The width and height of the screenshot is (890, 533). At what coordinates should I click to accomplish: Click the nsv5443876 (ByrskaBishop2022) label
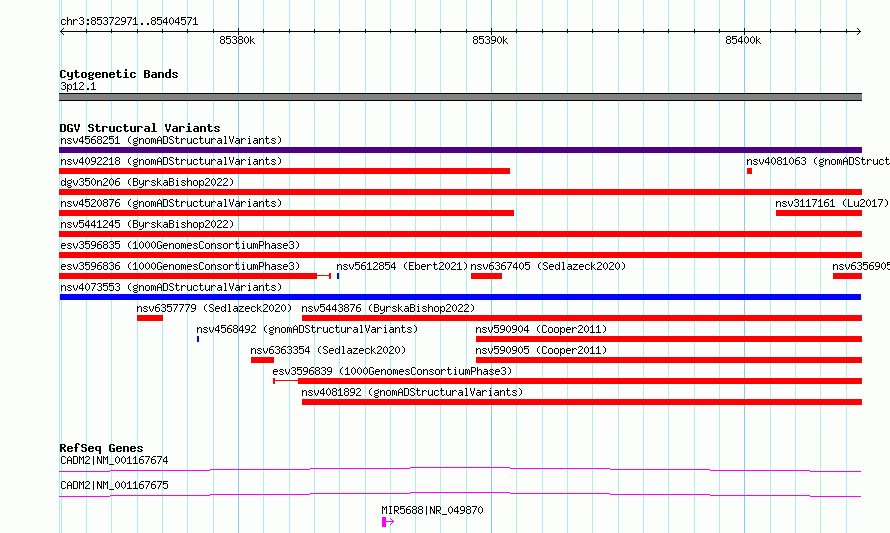(388, 308)
